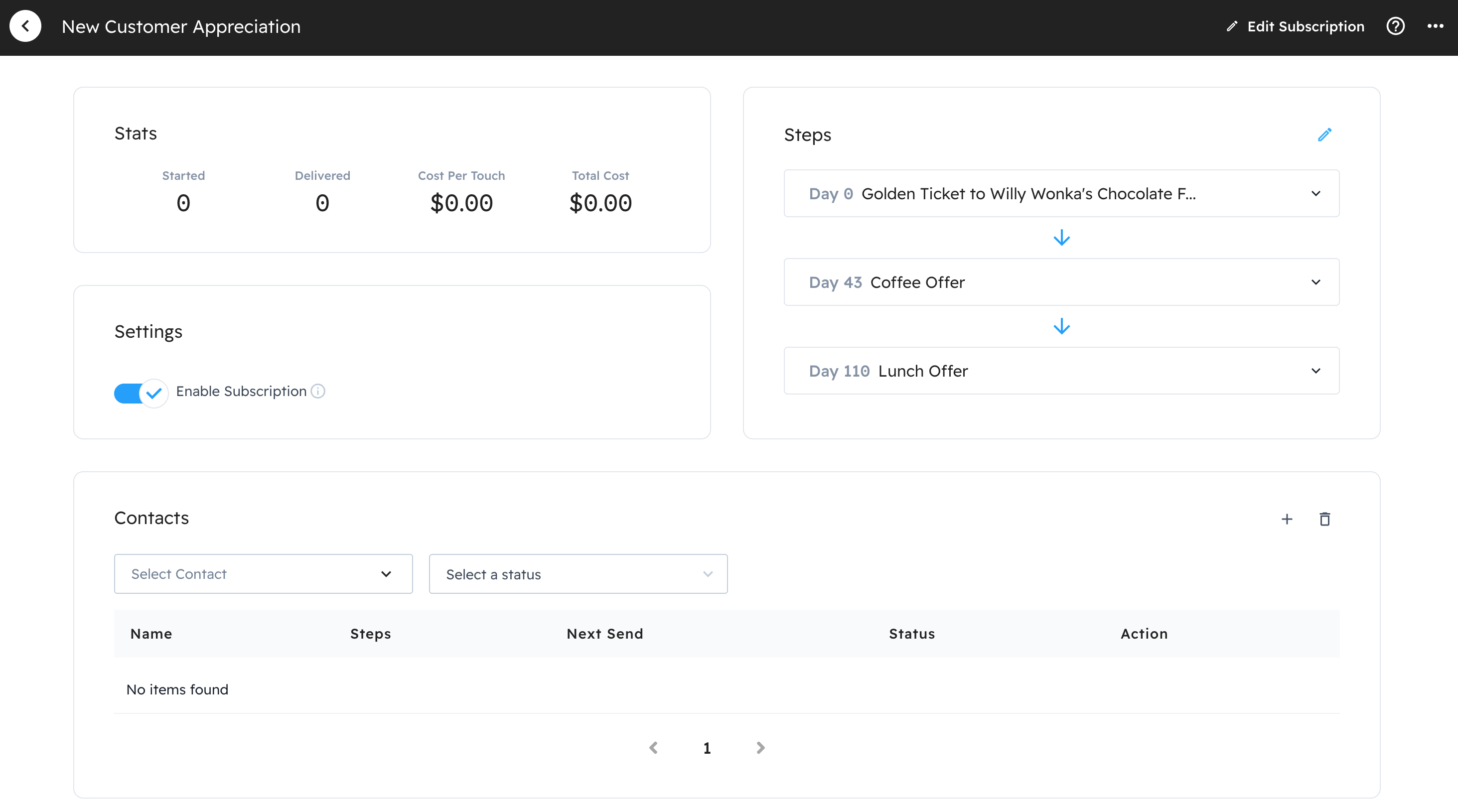Image resolution: width=1458 pixels, height=812 pixels.
Task: Go to next page arrow
Action: click(x=760, y=748)
